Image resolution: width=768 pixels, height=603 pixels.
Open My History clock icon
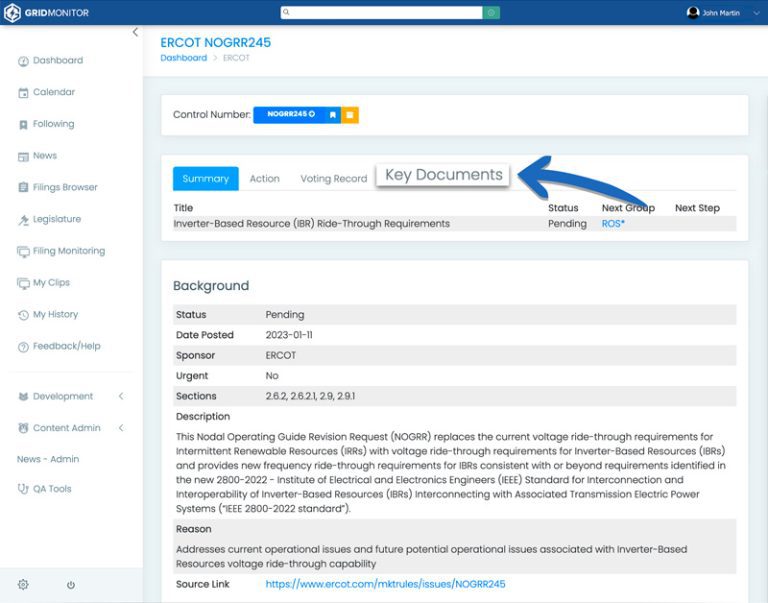23,315
